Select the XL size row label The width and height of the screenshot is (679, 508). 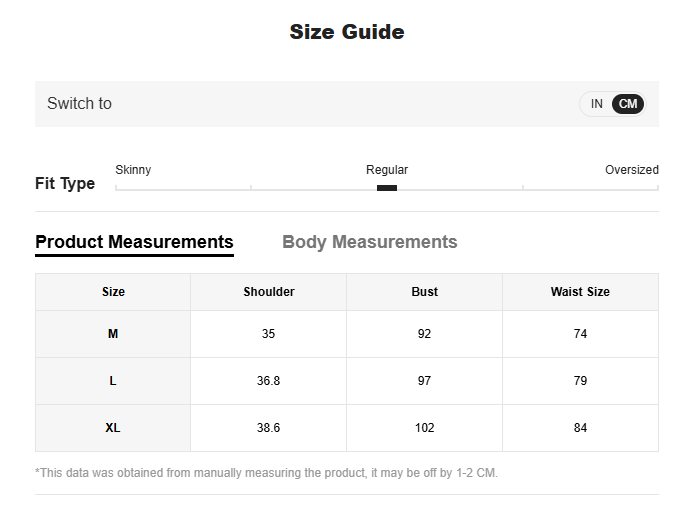pos(113,428)
